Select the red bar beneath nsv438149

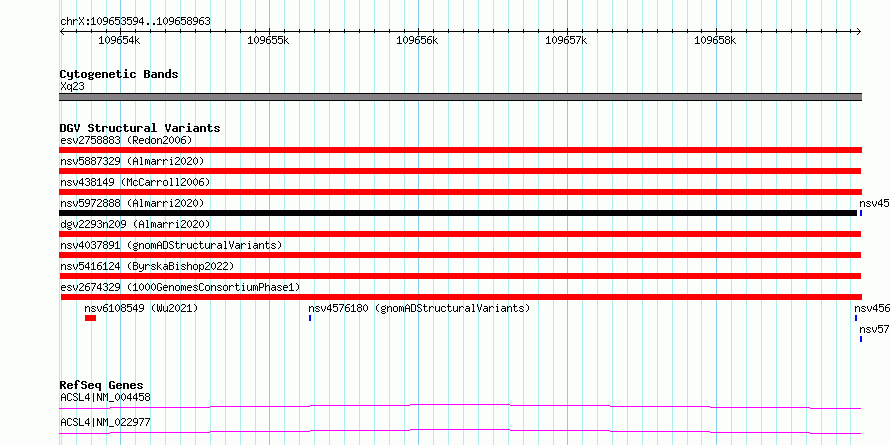click(x=461, y=192)
